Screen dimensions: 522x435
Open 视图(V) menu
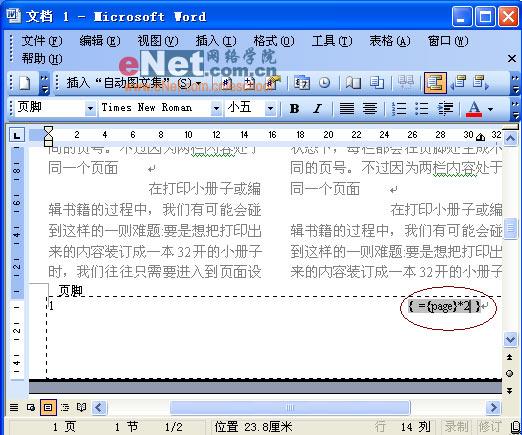coord(158,41)
